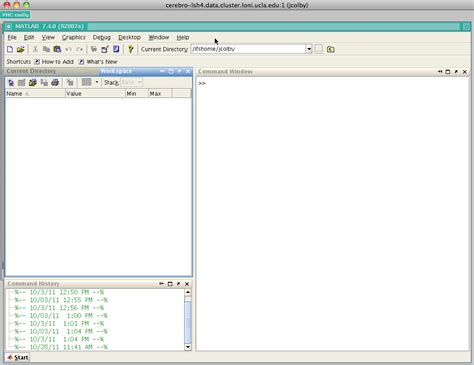This screenshot has height=365, width=474.
Task: Open the Profiler icon in the toolbar
Action: (x=116, y=49)
